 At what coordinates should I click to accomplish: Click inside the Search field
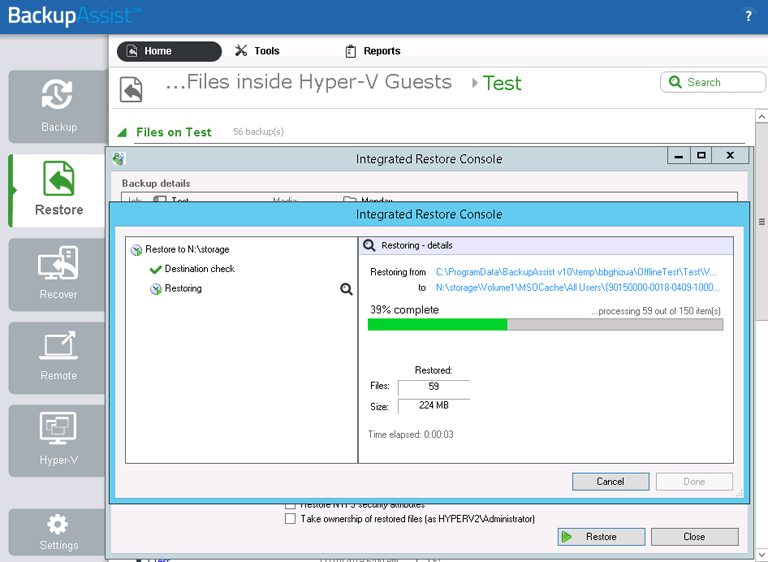click(712, 82)
